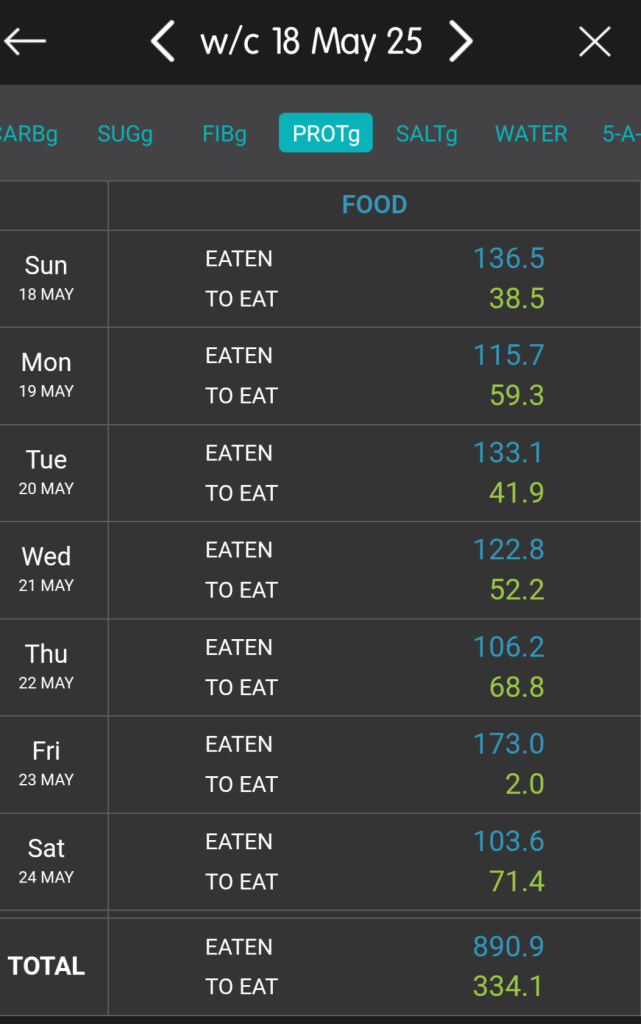Tap the TOTAL row label
This screenshot has width=641, height=1024.
(x=46, y=966)
